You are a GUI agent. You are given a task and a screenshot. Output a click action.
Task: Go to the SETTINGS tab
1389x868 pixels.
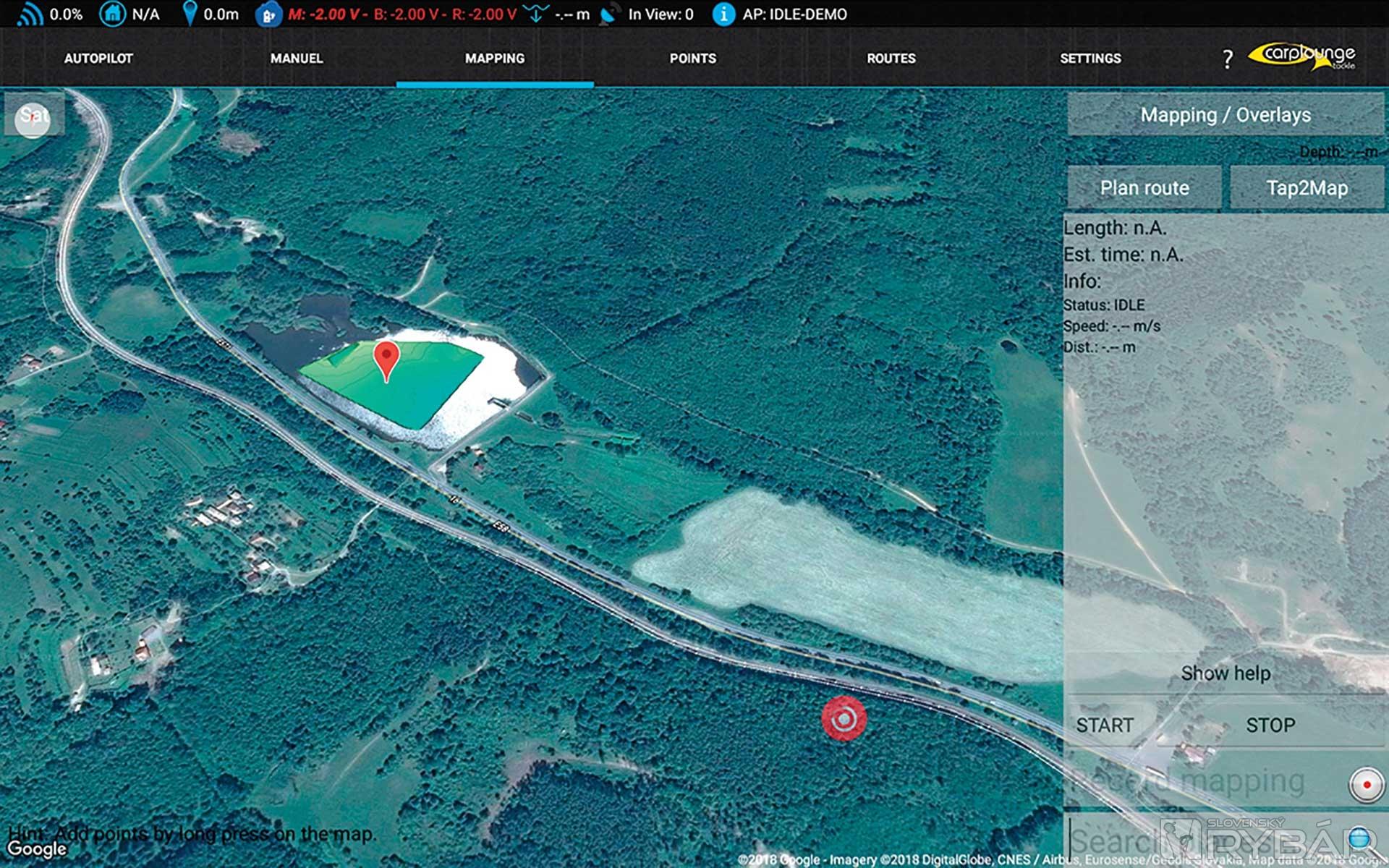click(1090, 59)
